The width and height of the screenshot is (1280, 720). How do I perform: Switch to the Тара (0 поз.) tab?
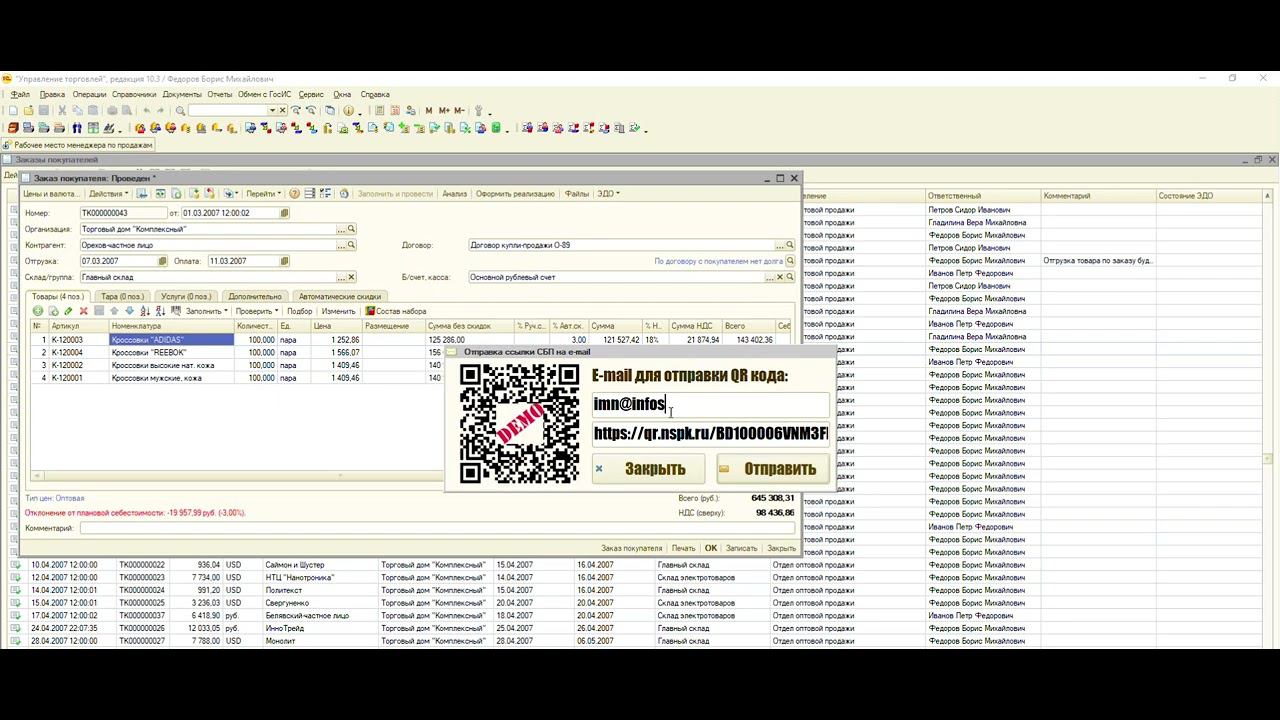point(122,296)
